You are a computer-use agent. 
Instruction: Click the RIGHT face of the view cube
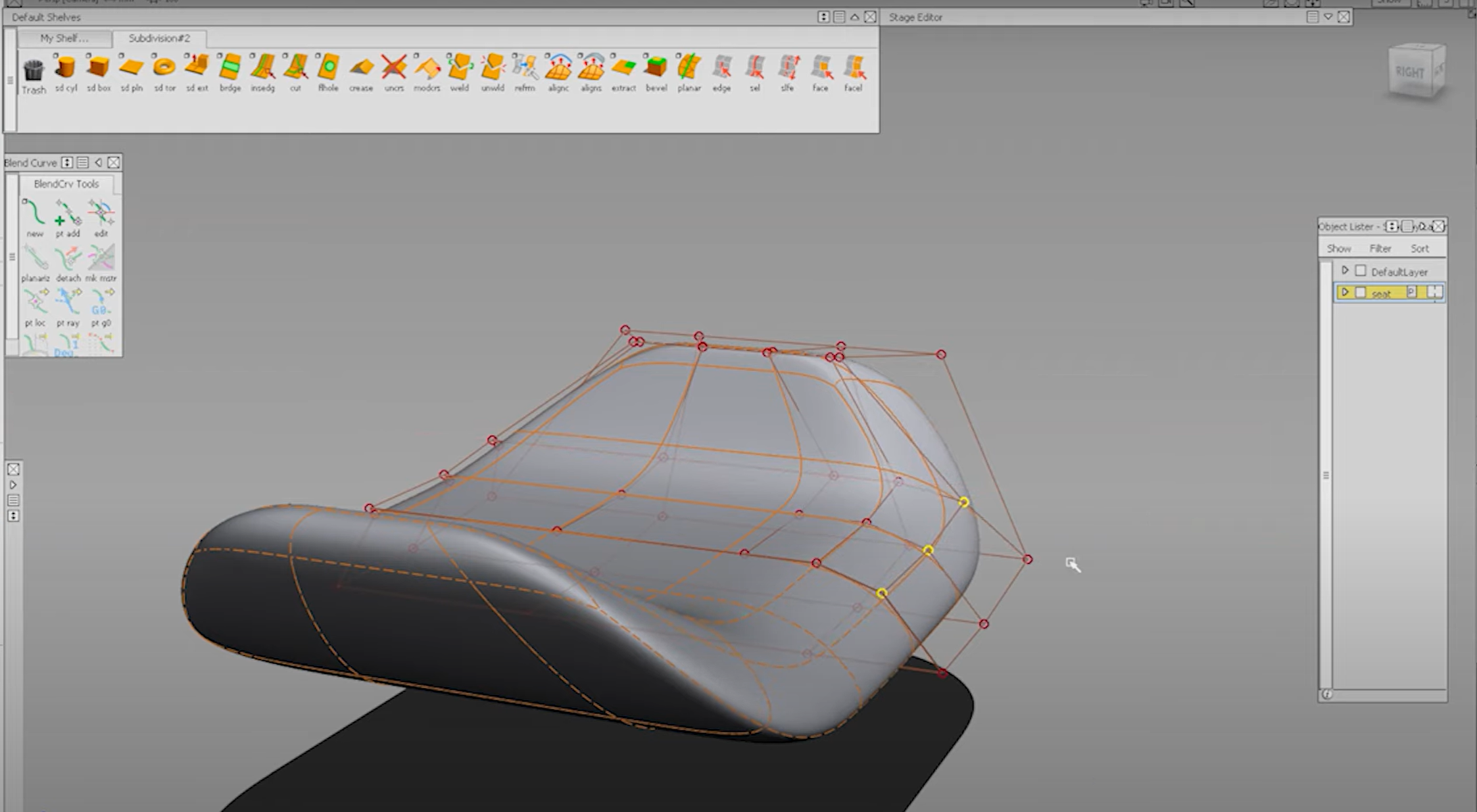point(1409,70)
